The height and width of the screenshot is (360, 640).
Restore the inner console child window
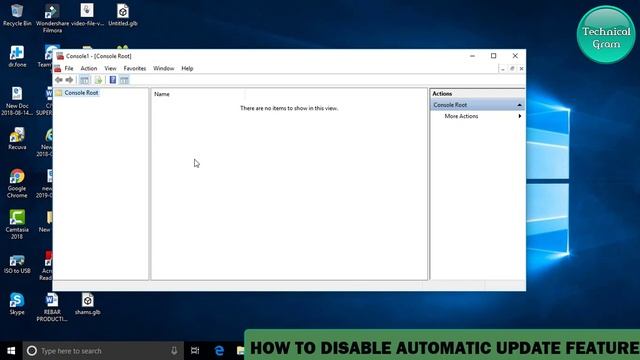[x=512, y=69]
